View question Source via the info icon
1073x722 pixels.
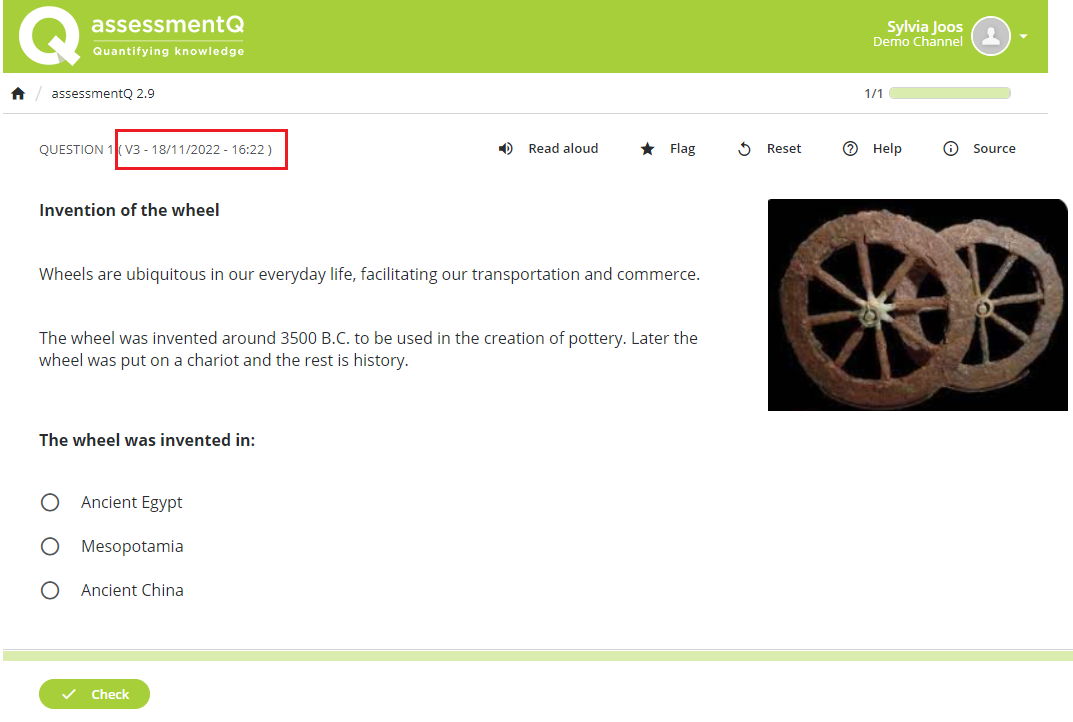pos(950,148)
